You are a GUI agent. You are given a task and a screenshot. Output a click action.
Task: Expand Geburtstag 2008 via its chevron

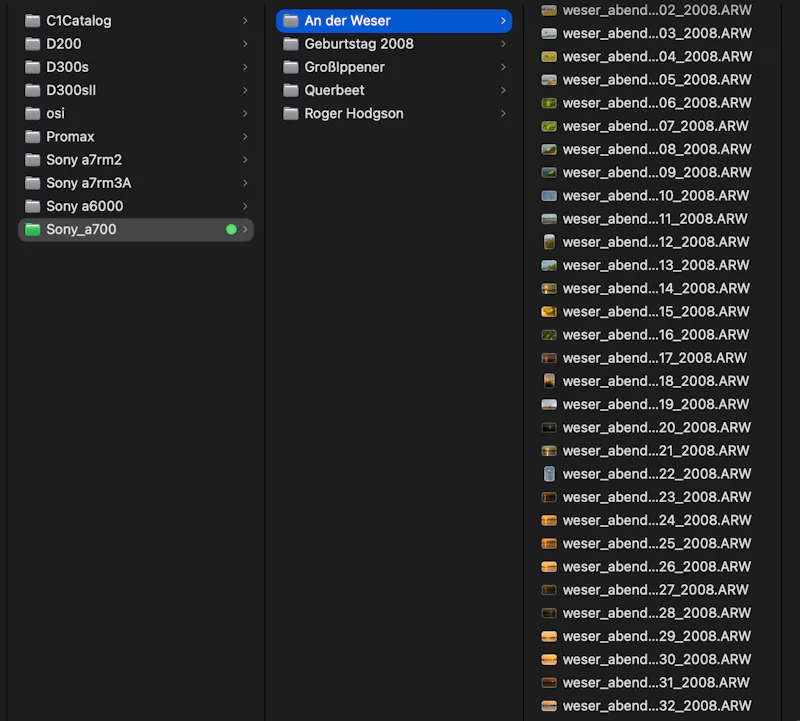click(x=503, y=44)
